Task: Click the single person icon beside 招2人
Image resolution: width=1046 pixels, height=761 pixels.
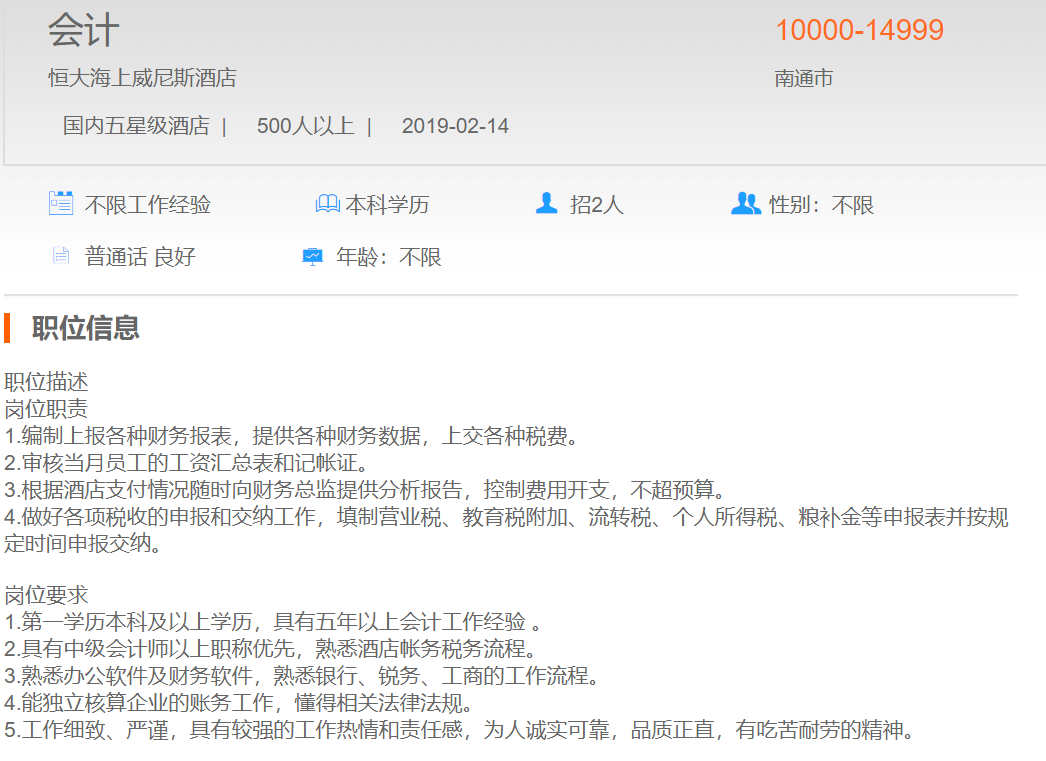Action: (x=546, y=204)
